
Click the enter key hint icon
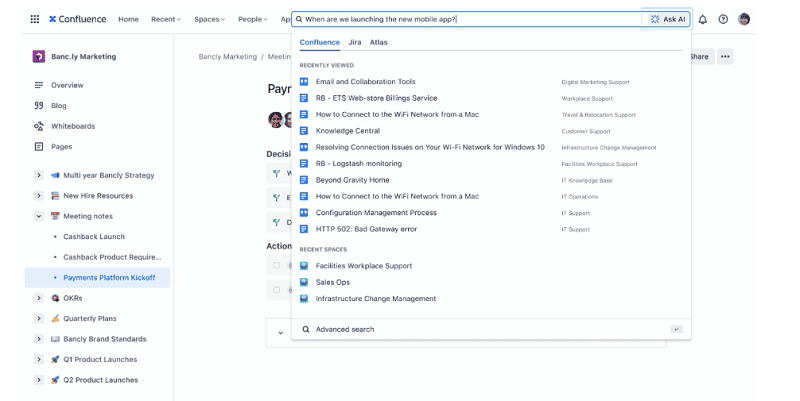pyautogui.click(x=676, y=329)
